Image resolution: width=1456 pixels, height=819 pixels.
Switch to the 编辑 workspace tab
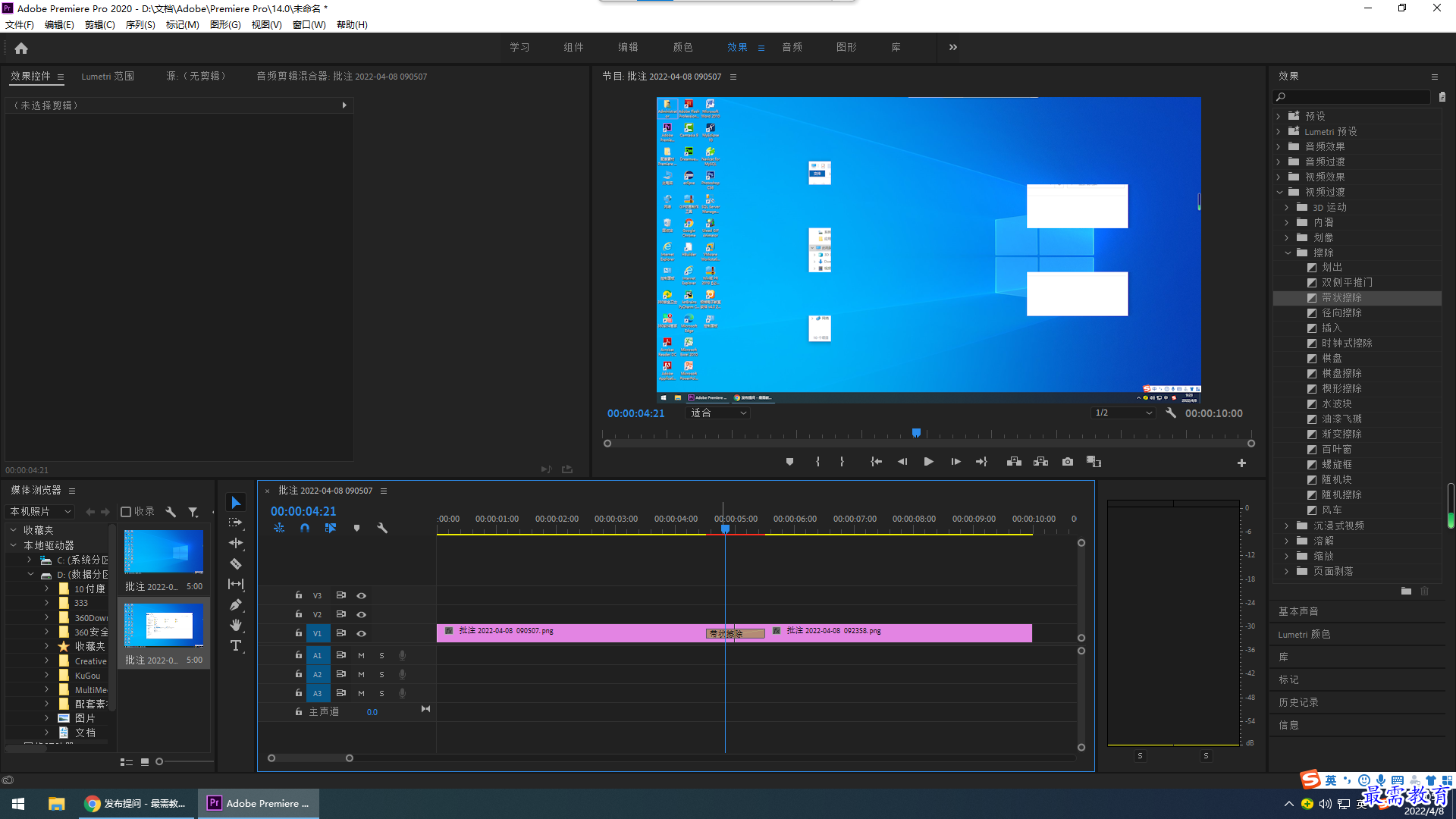628,47
